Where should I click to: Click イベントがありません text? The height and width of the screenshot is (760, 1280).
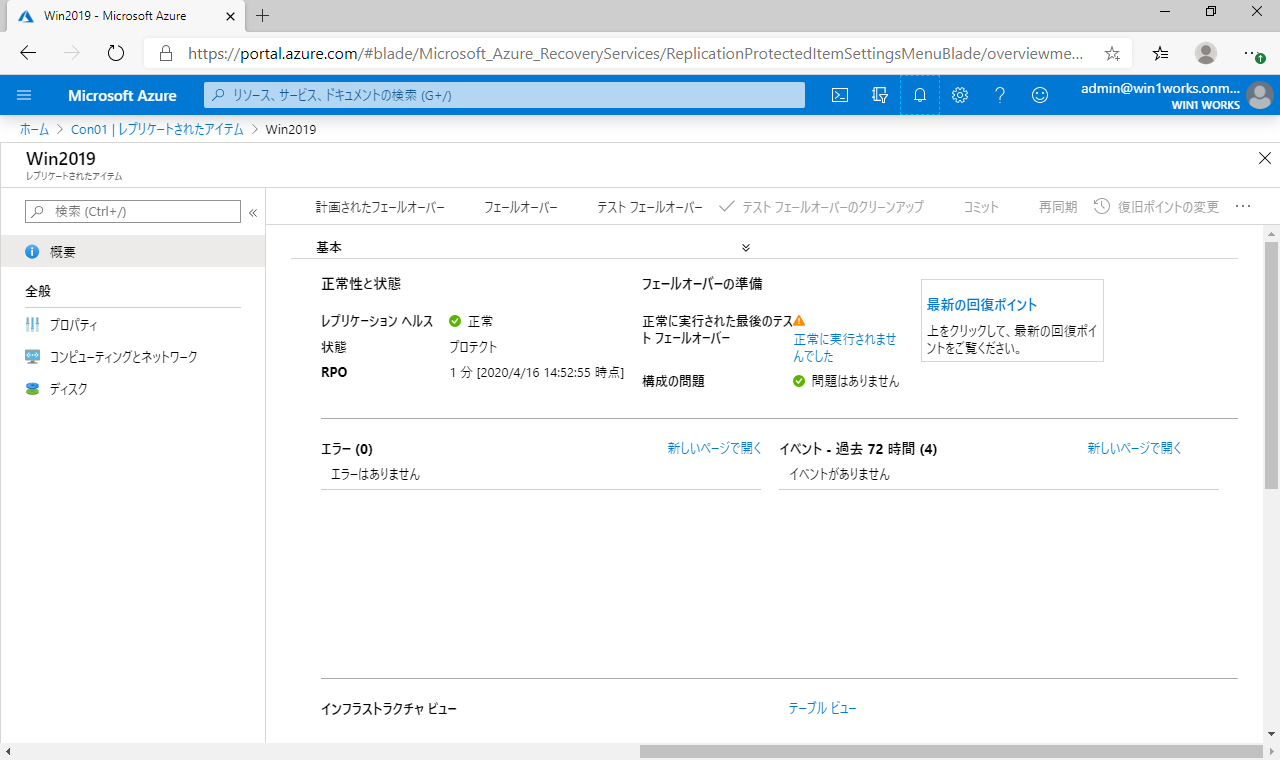[839, 474]
